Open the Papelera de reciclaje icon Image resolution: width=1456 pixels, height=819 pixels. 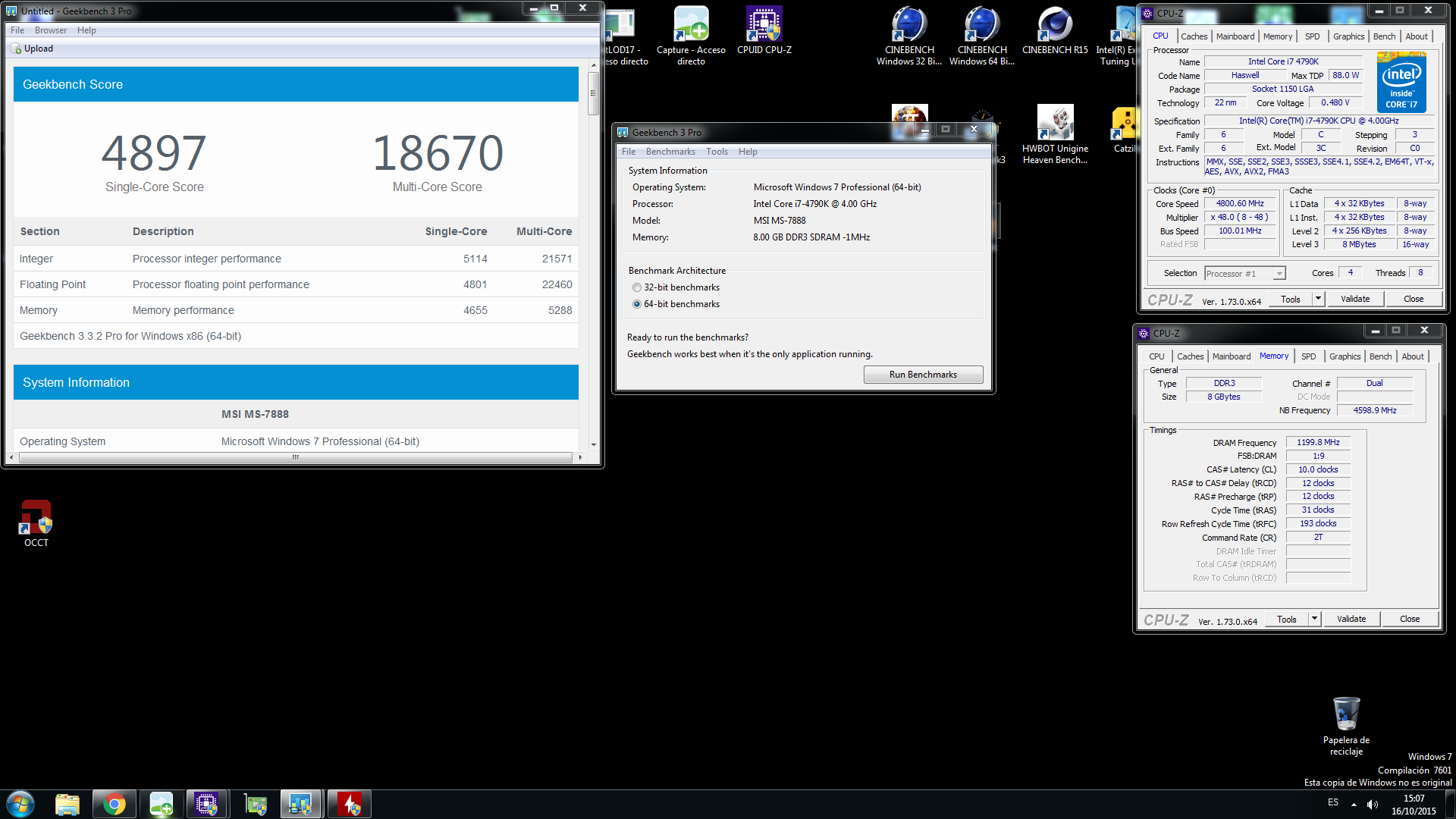1346,726
